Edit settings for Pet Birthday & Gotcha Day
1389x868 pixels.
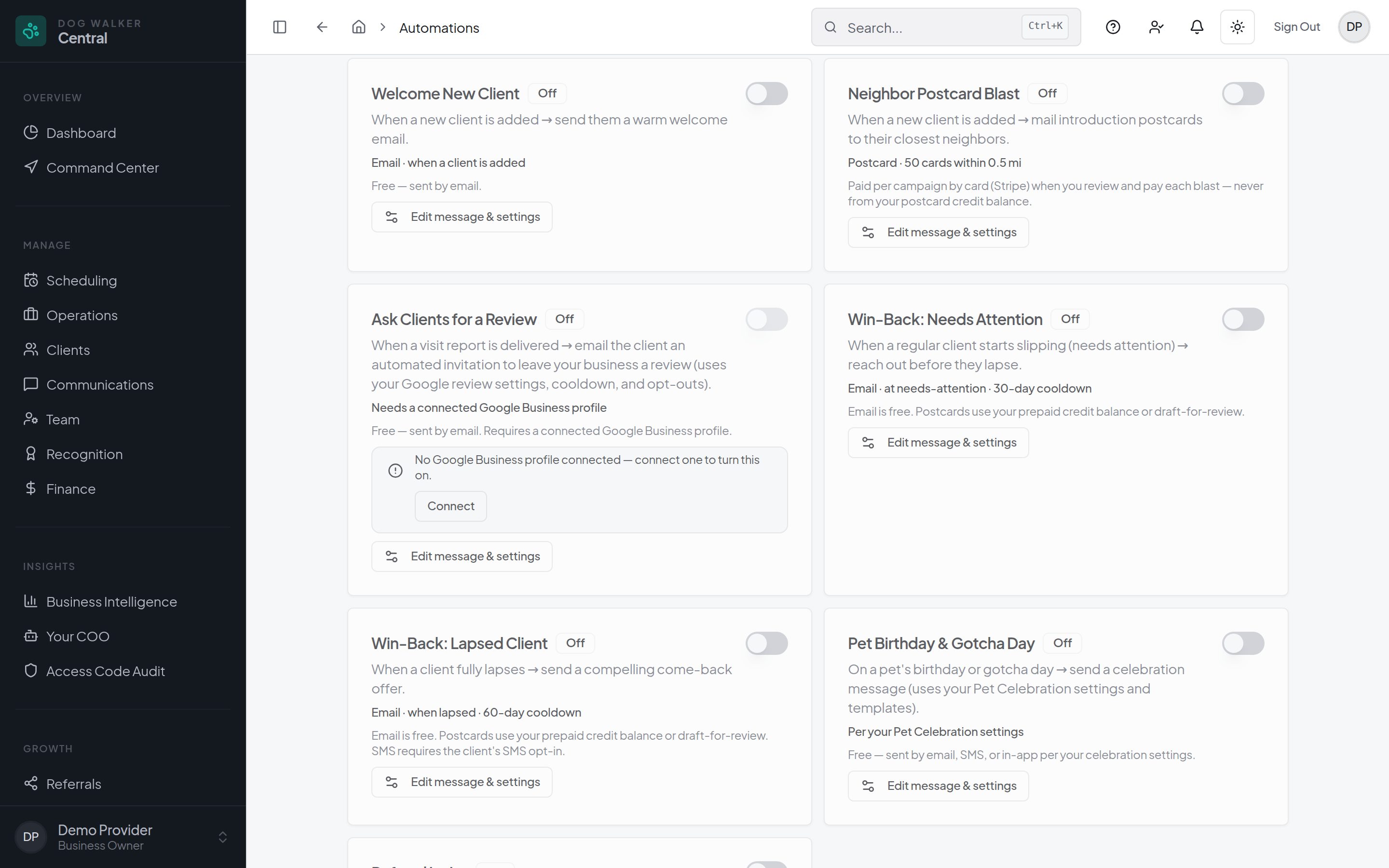[x=938, y=786]
